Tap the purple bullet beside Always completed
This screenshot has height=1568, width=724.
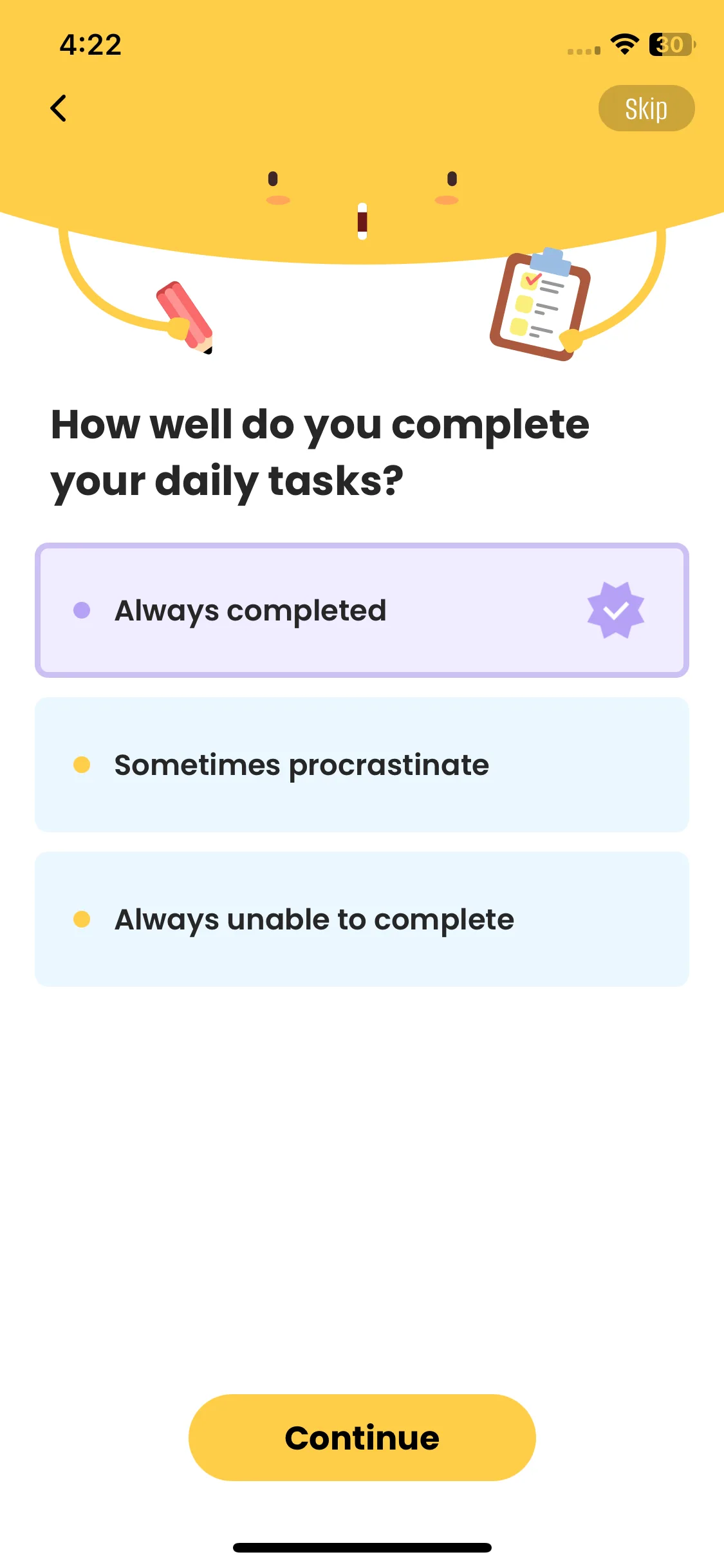[82, 610]
